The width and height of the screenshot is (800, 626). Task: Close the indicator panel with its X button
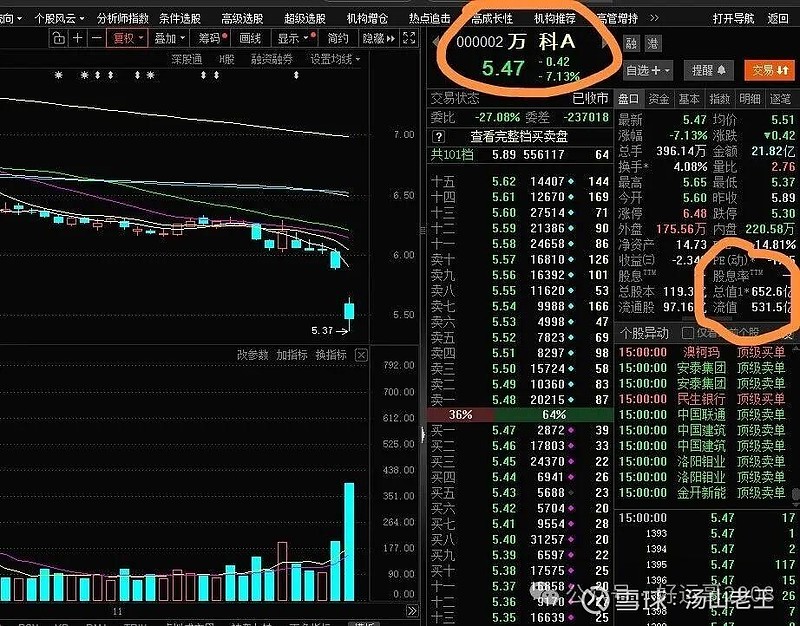click(x=361, y=355)
